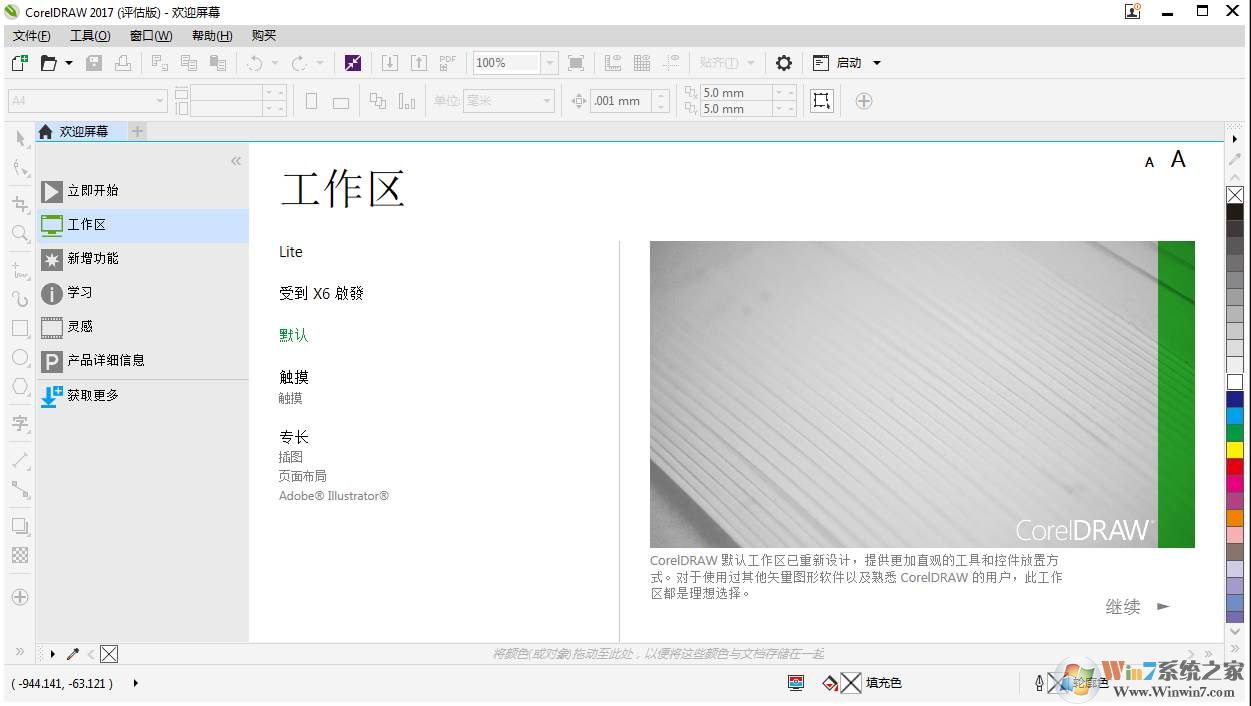Click the 继续 continue button
Screen dimensions: 1251x706
(x=1136, y=607)
